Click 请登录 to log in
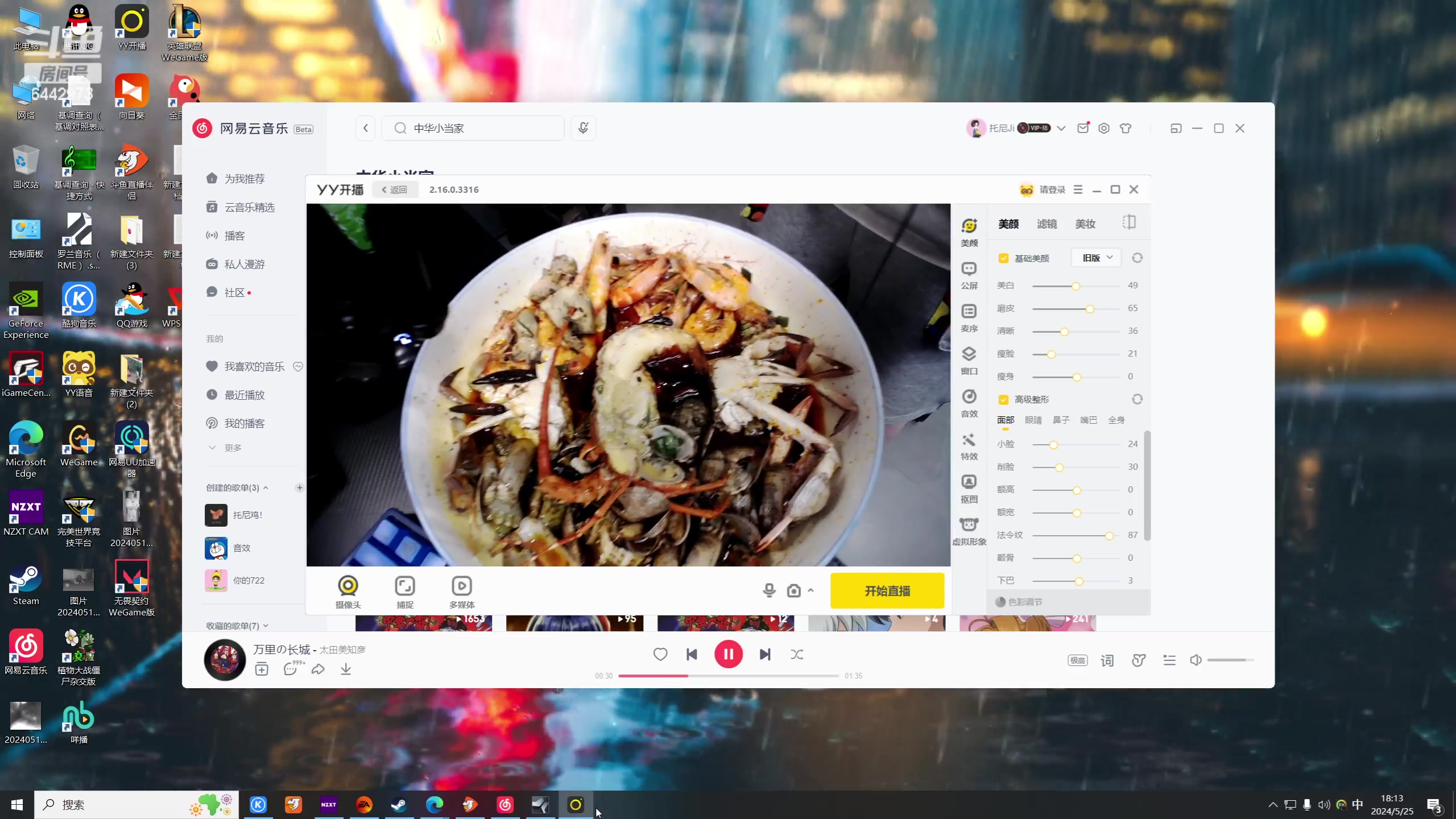The image size is (1456, 819). pyautogui.click(x=1052, y=190)
